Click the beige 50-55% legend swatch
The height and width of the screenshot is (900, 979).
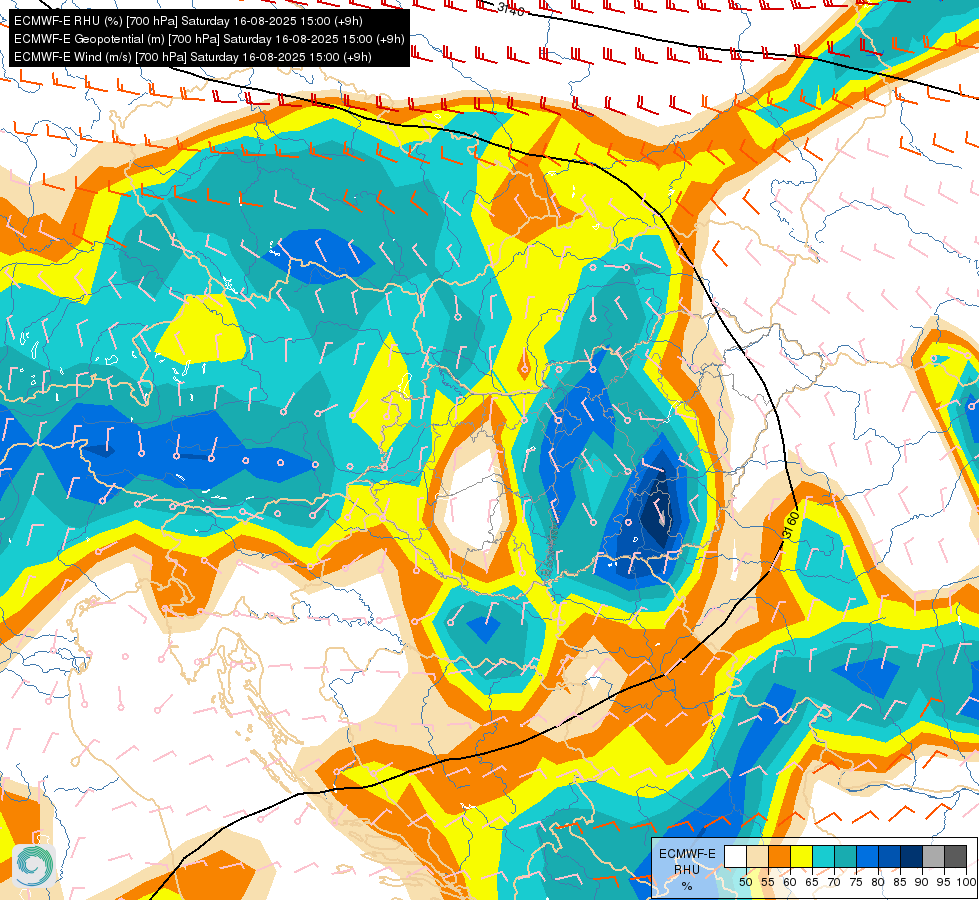click(757, 856)
